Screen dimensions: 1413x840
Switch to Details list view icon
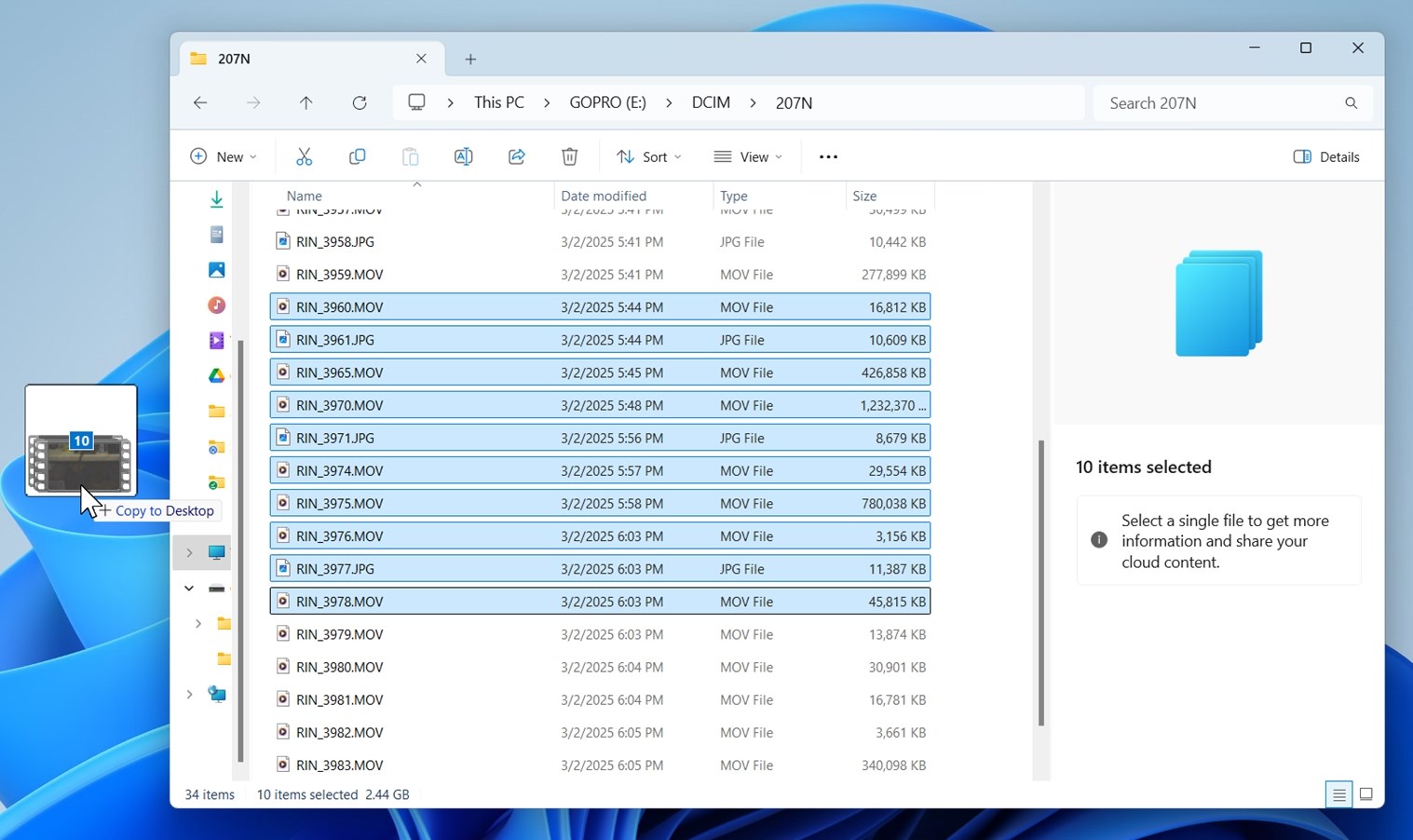point(1338,794)
